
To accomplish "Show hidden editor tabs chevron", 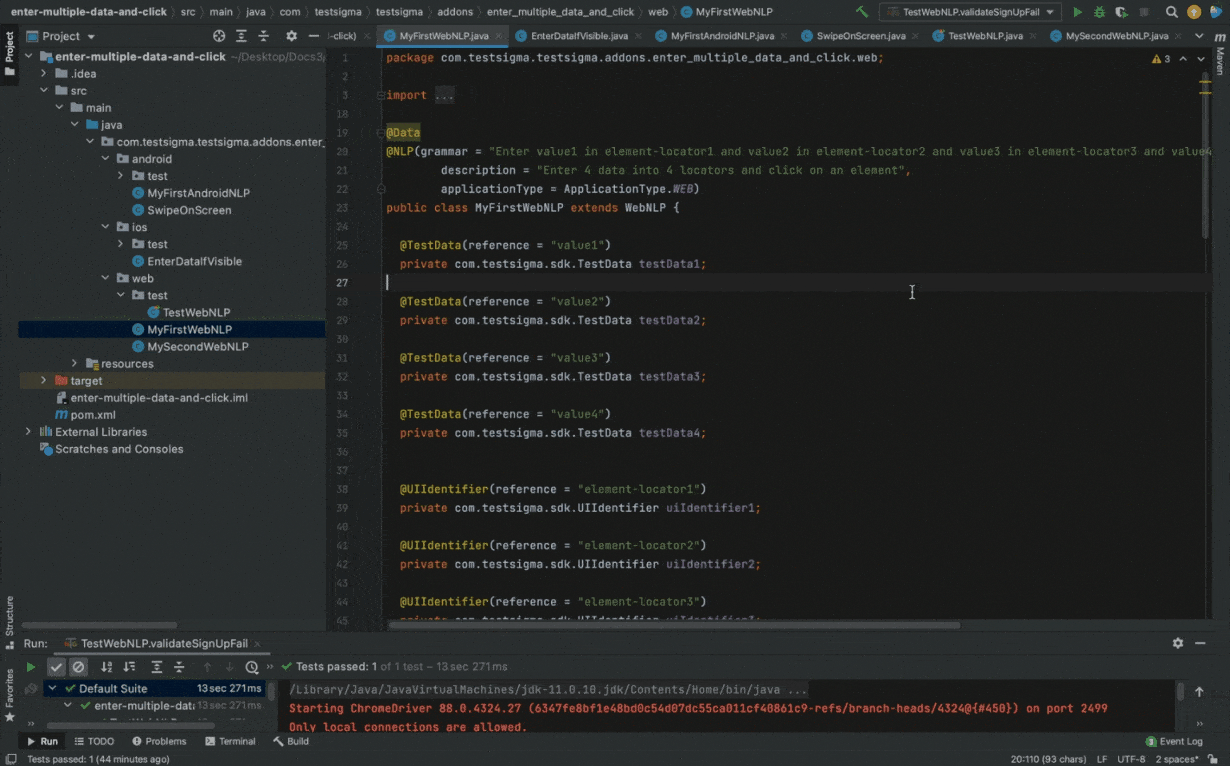I will (1200, 36).
